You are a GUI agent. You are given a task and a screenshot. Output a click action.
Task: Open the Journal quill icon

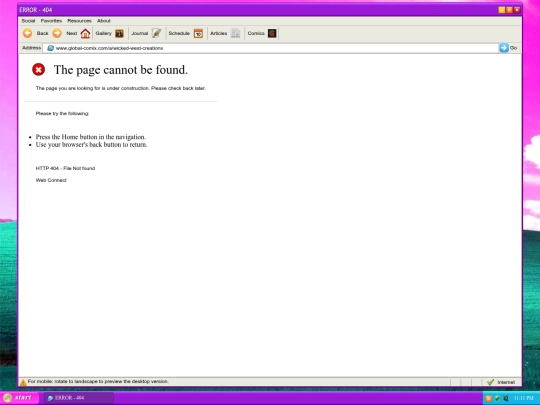(156, 33)
